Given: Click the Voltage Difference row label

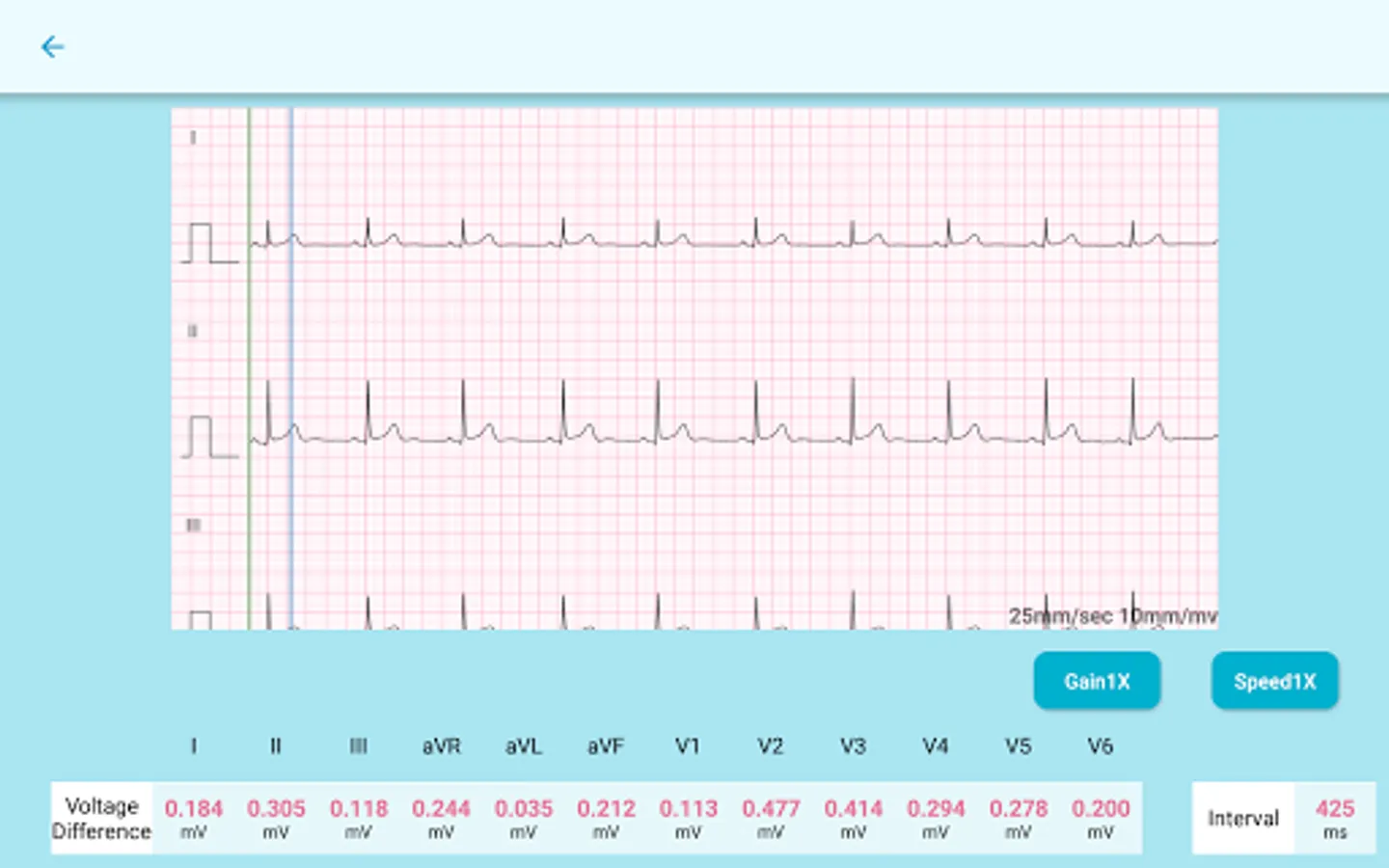Looking at the screenshot, I should (101, 818).
